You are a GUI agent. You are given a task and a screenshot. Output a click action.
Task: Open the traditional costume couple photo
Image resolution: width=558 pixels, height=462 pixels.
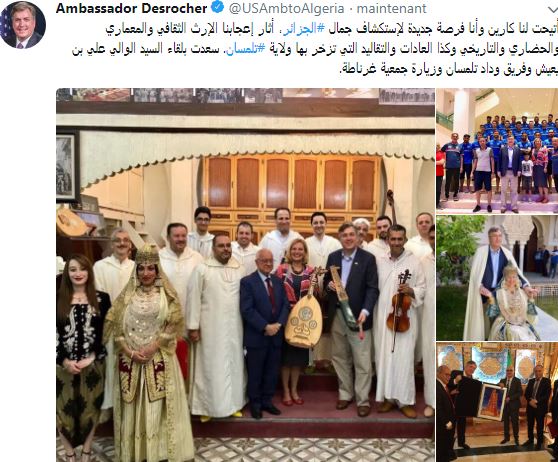[x=497, y=278]
